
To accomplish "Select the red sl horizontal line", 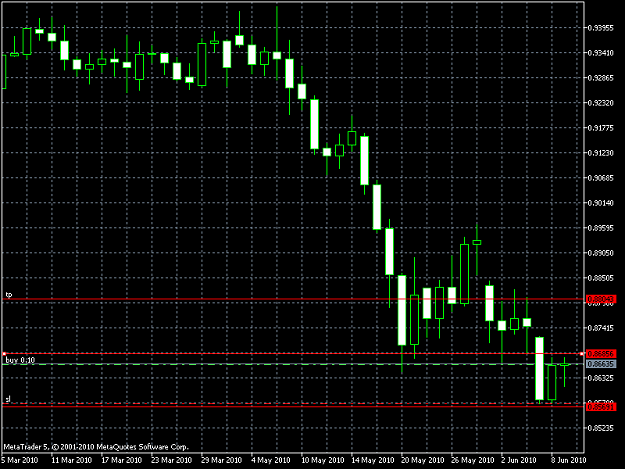I will tap(293, 406).
